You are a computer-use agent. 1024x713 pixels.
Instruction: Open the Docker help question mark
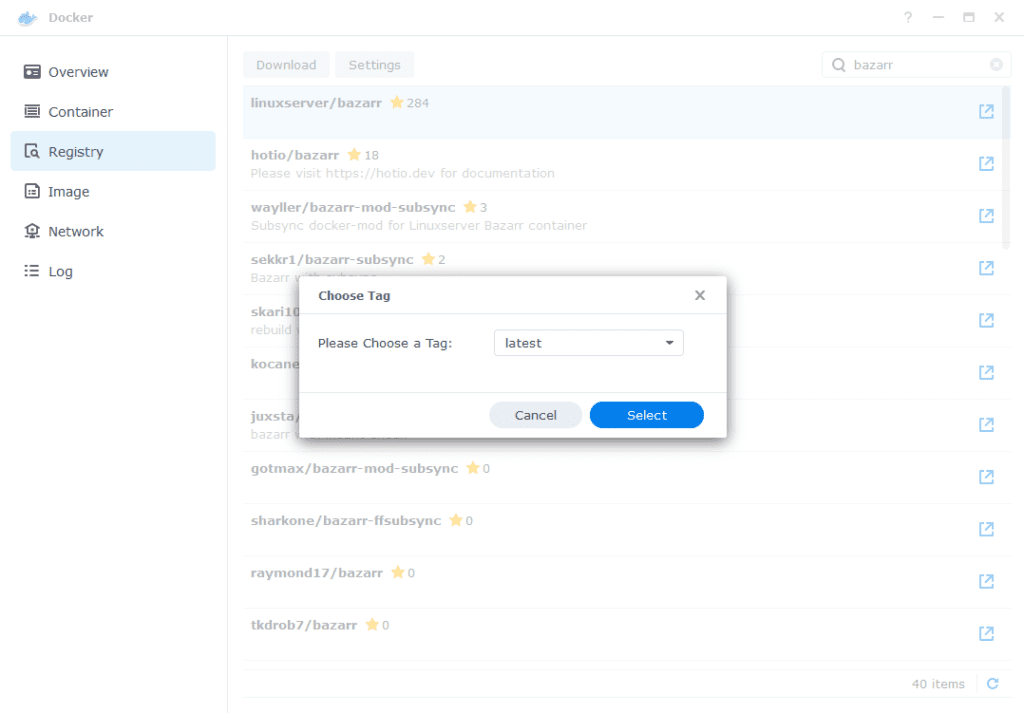point(908,18)
